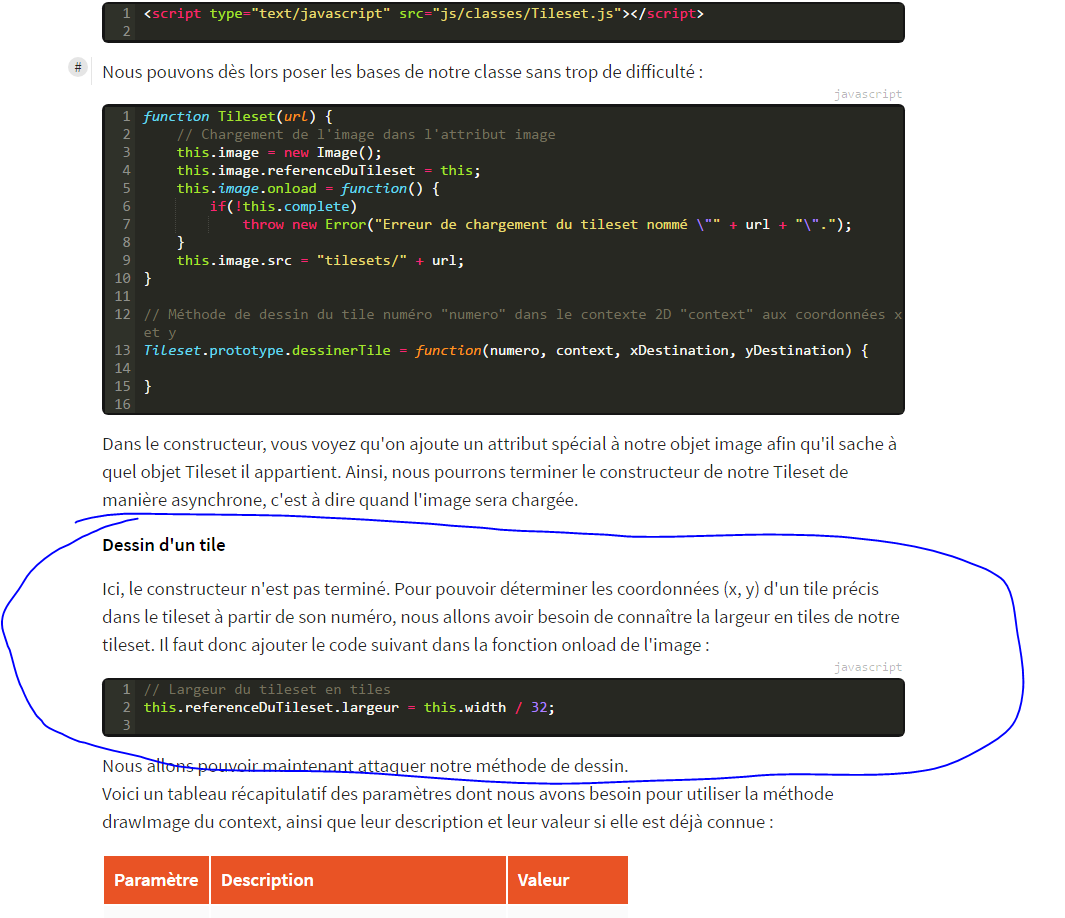Select the Description column header
1065x918 pixels.
pyautogui.click(x=267, y=880)
